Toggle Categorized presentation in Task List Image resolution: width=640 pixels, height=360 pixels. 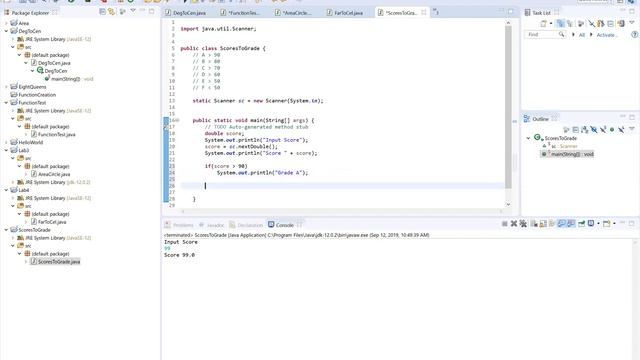coord(560,24)
